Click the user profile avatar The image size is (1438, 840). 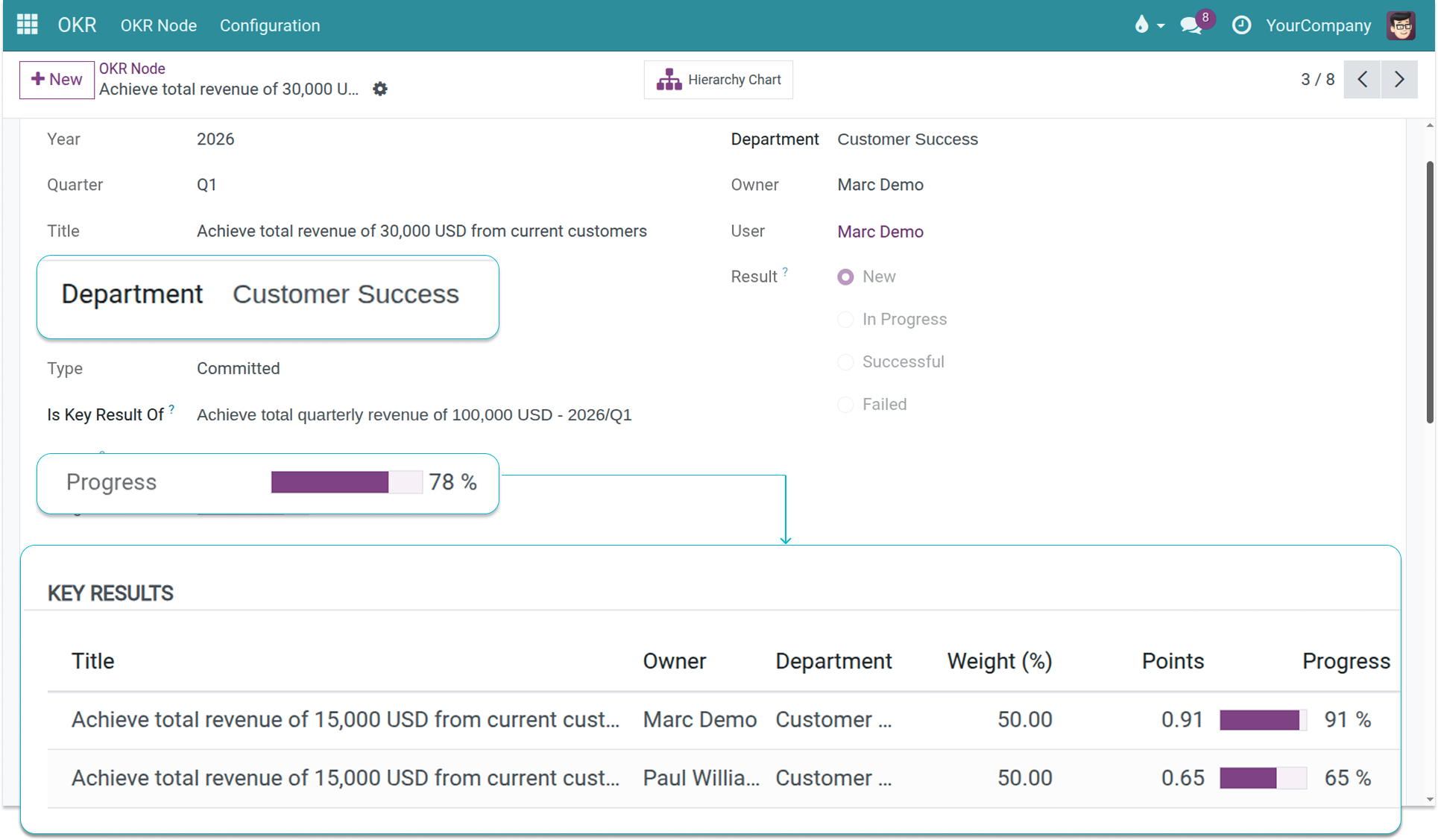click(1401, 25)
